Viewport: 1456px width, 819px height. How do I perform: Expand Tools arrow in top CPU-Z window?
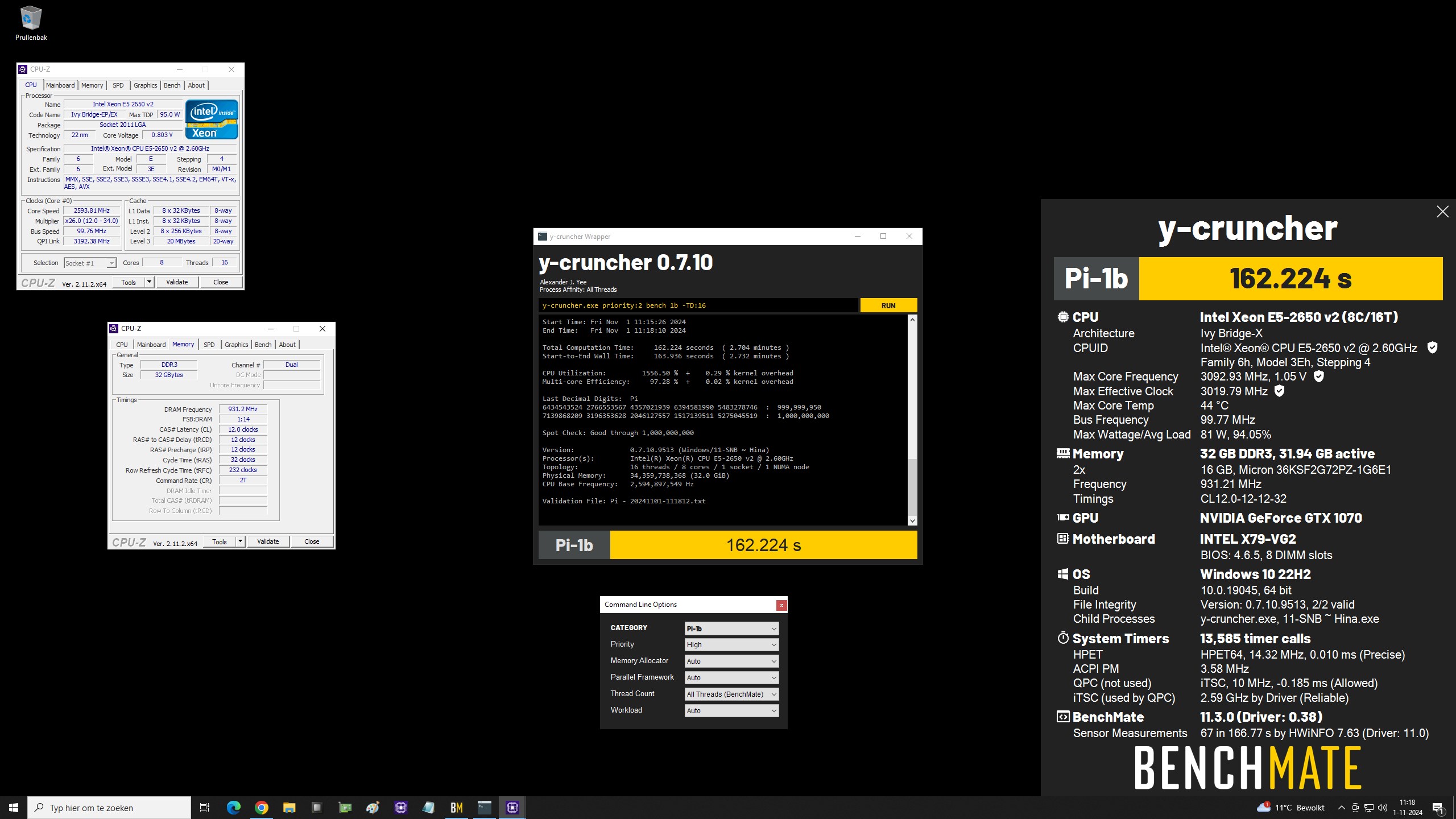[x=149, y=282]
